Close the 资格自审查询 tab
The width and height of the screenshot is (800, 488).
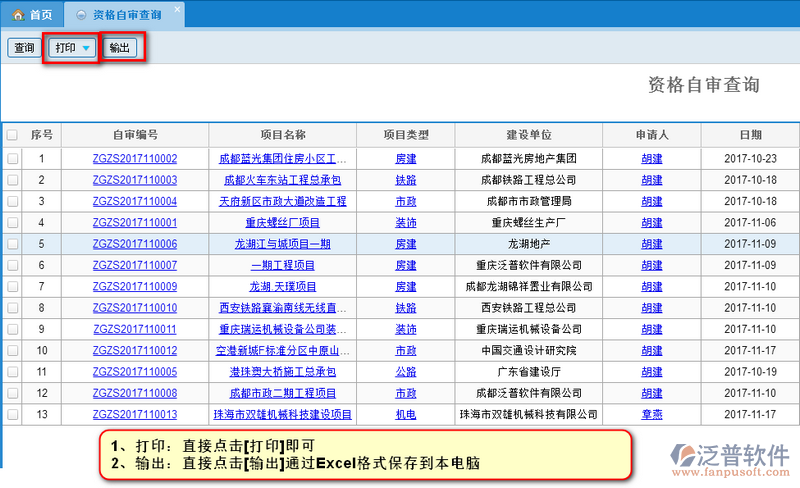point(177,11)
